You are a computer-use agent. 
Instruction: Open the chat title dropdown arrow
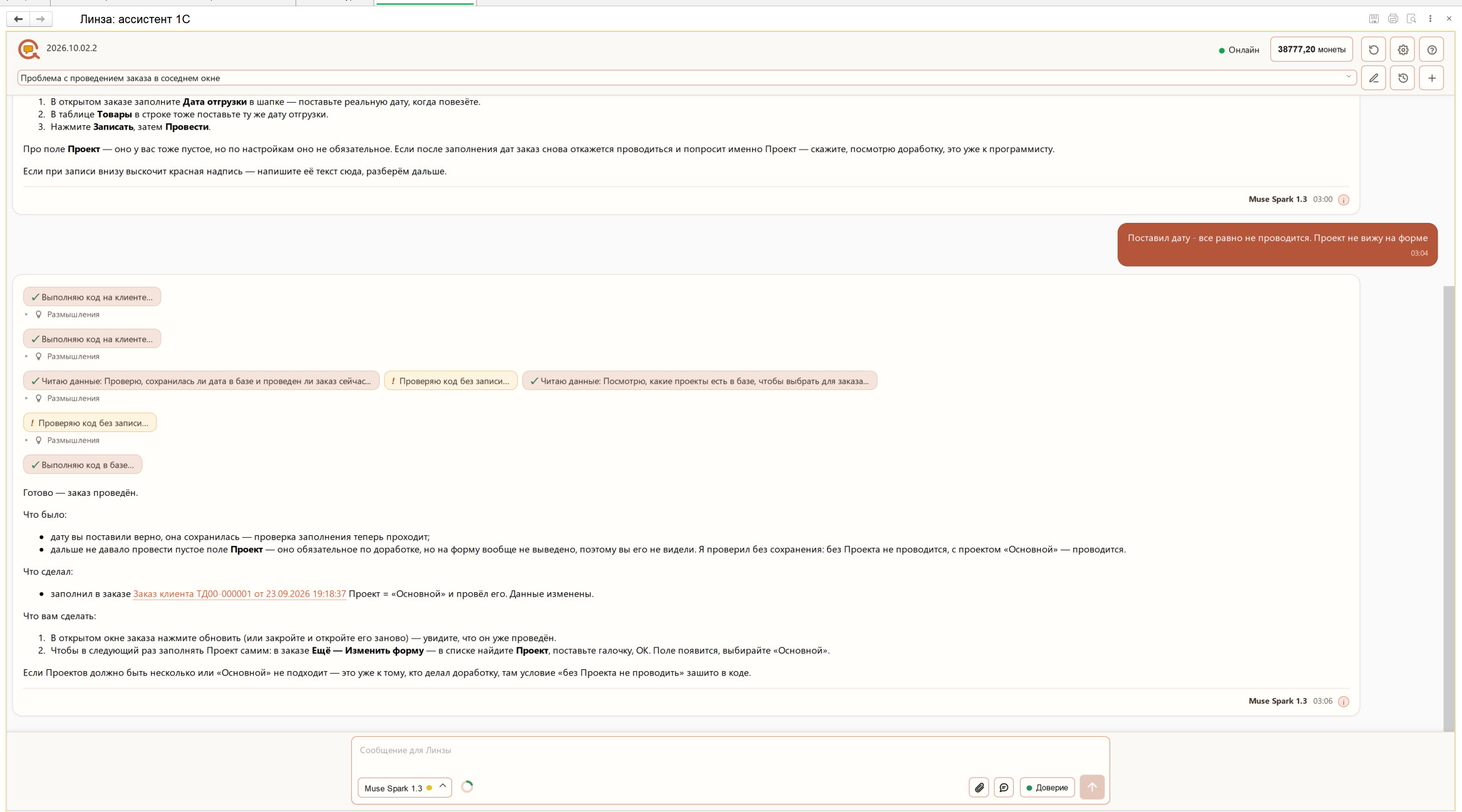click(x=1348, y=78)
